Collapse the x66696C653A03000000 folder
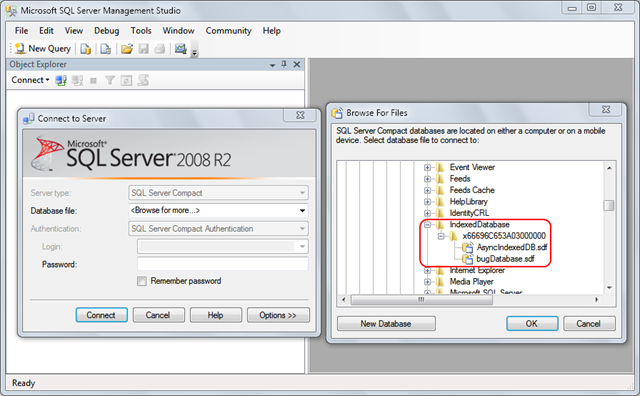The width and height of the screenshot is (640, 396). pos(441,236)
